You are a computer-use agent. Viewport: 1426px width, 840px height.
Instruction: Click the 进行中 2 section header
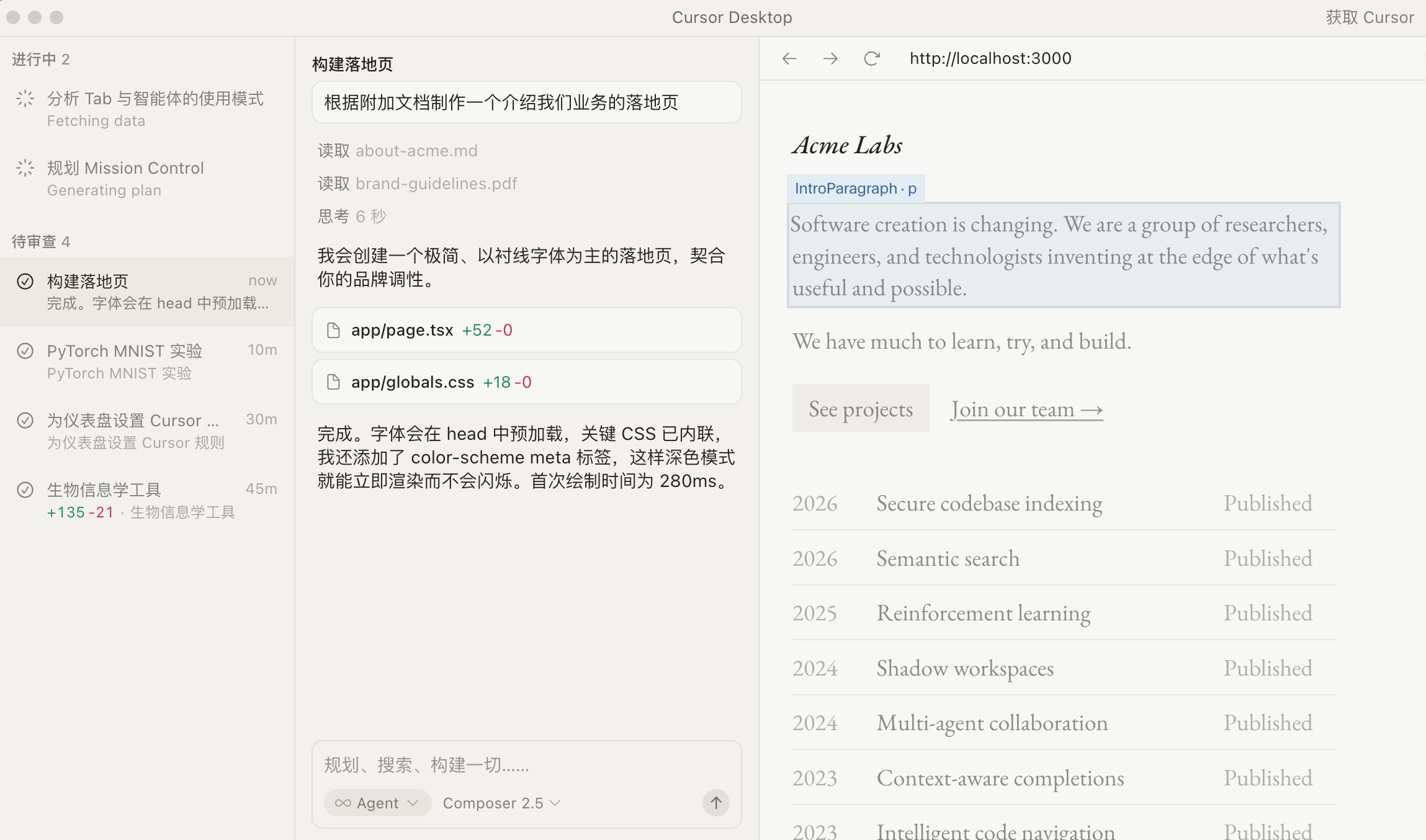click(x=41, y=59)
